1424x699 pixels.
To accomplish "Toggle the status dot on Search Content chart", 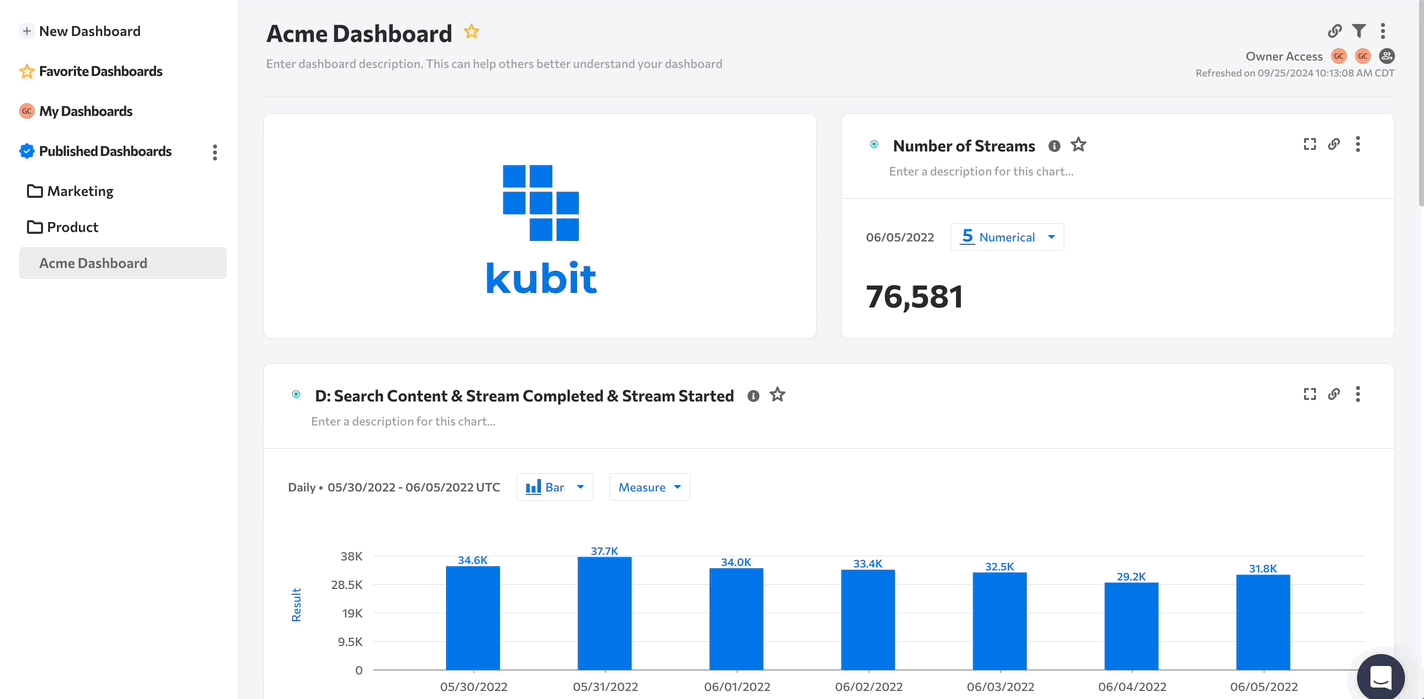I will 296,395.
